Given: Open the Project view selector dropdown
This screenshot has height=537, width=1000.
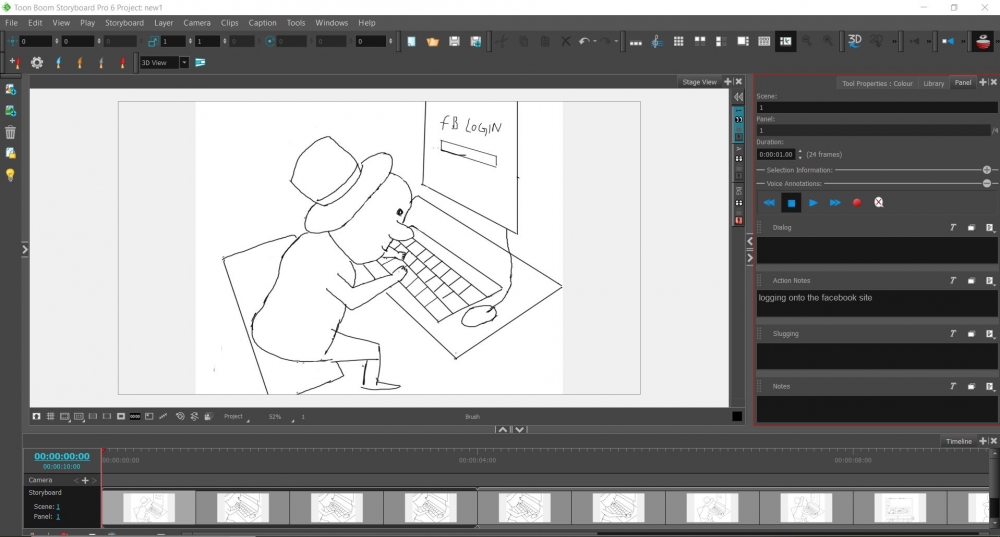Looking at the screenshot, I should [236, 416].
